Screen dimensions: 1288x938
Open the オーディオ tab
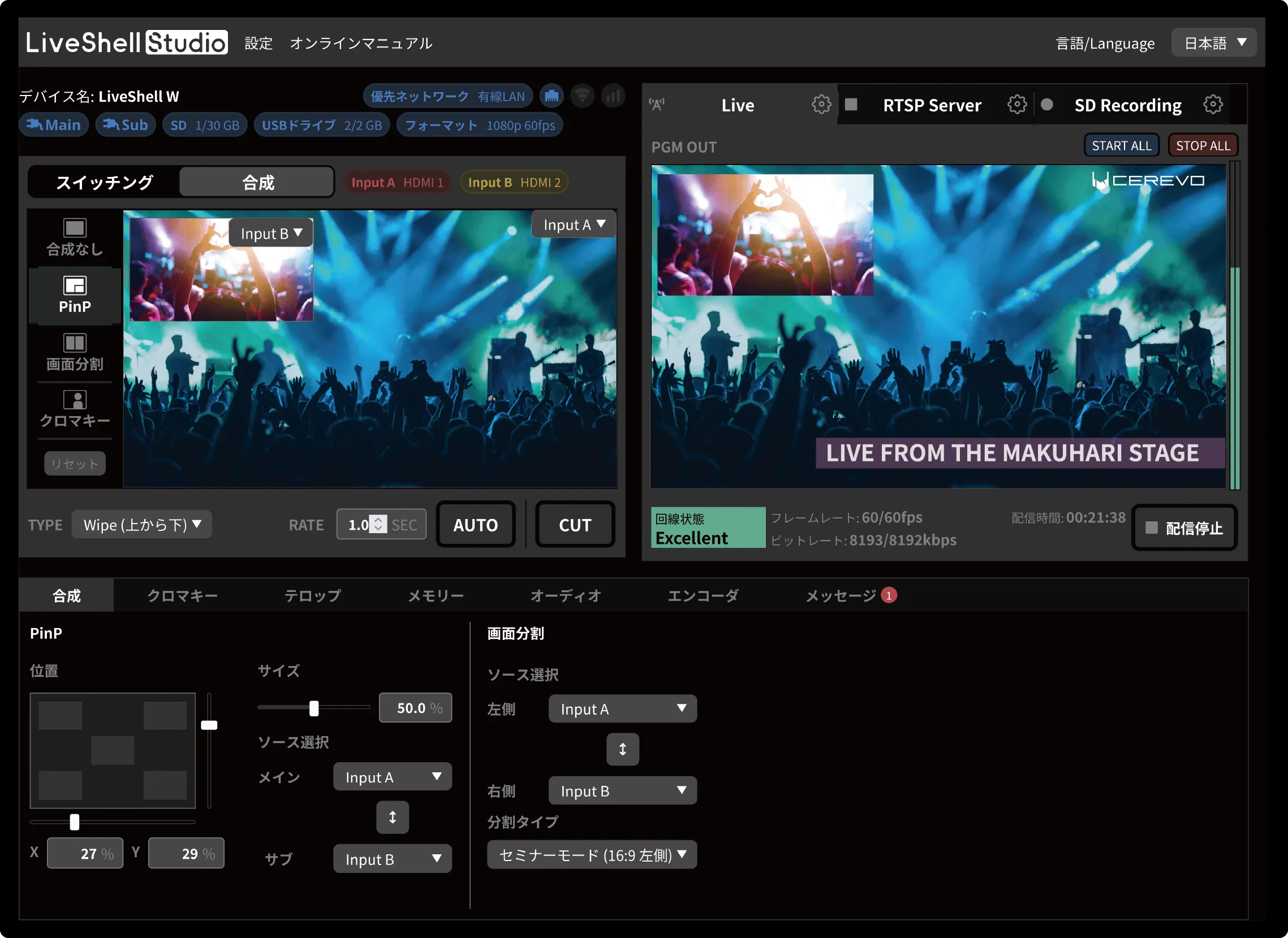pyautogui.click(x=565, y=595)
